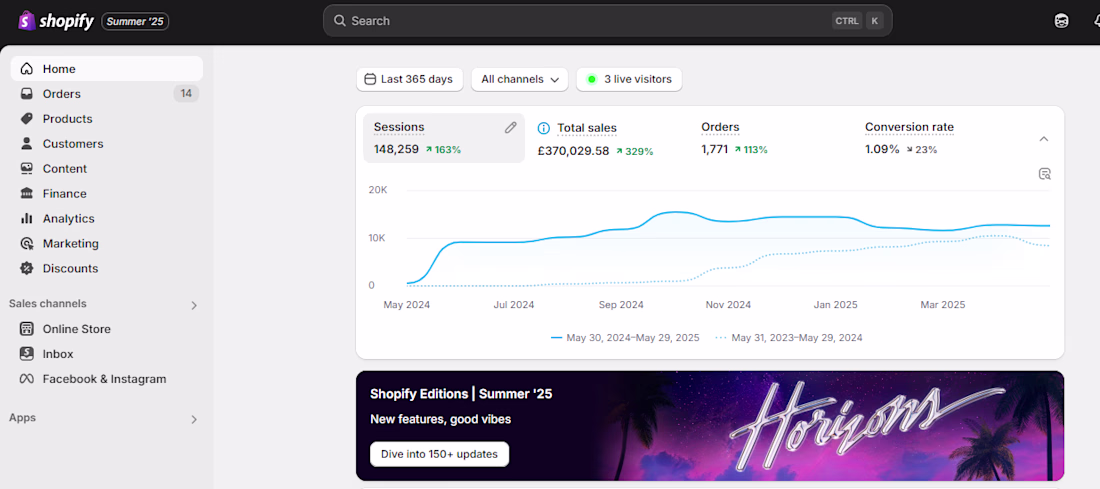1100x489 pixels.
Task: Open the Inbox channel label
Action: (x=58, y=354)
